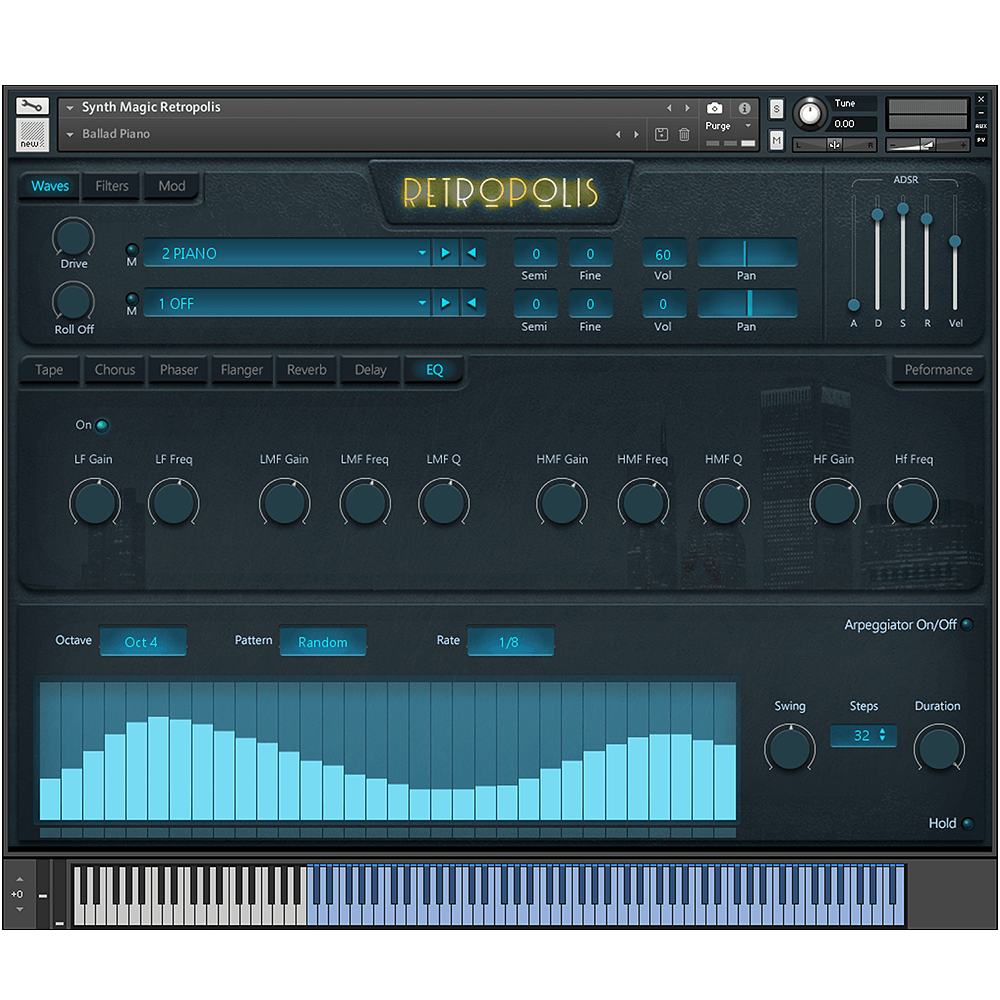Image resolution: width=1000 pixels, height=1000 pixels.
Task: Click the first layer Pan slider
Action: (x=747, y=253)
